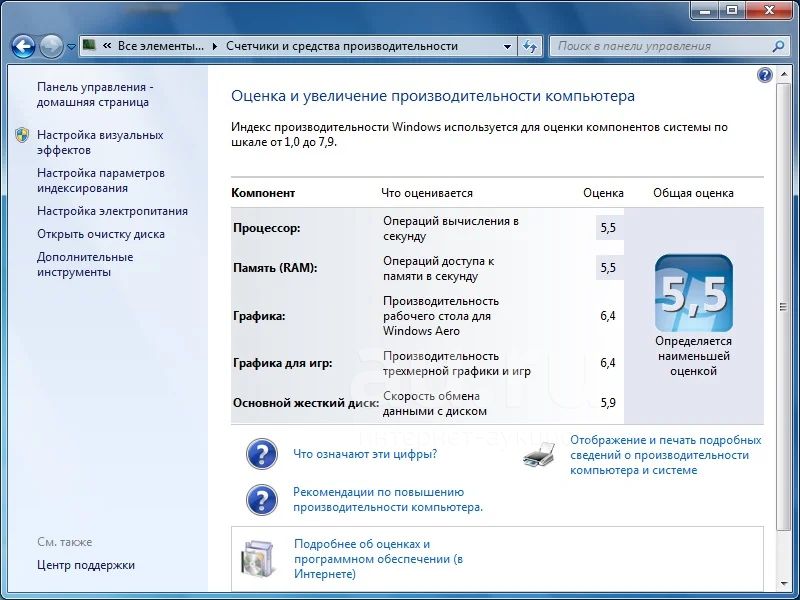Screen dimensions: 800x600
Task: Click the magnifying glass search icon
Action: pyautogui.click(x=778, y=46)
